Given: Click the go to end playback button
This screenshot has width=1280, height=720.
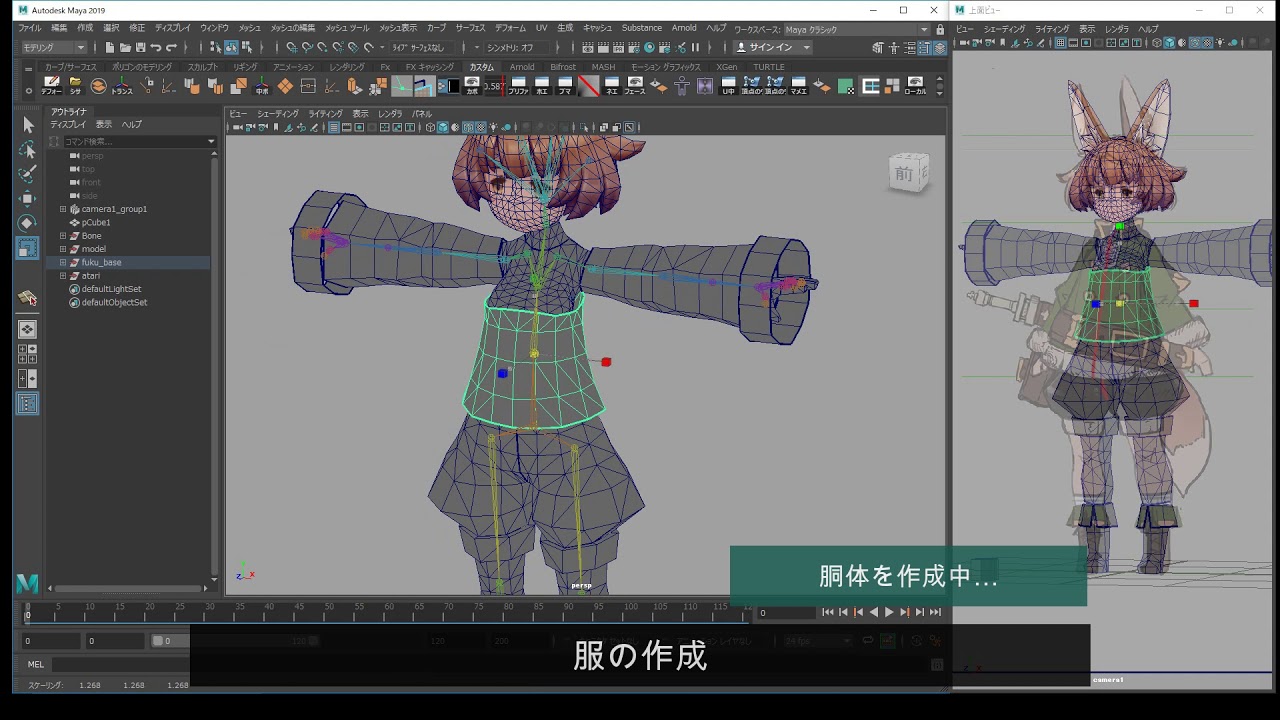Looking at the screenshot, I should tap(935, 612).
